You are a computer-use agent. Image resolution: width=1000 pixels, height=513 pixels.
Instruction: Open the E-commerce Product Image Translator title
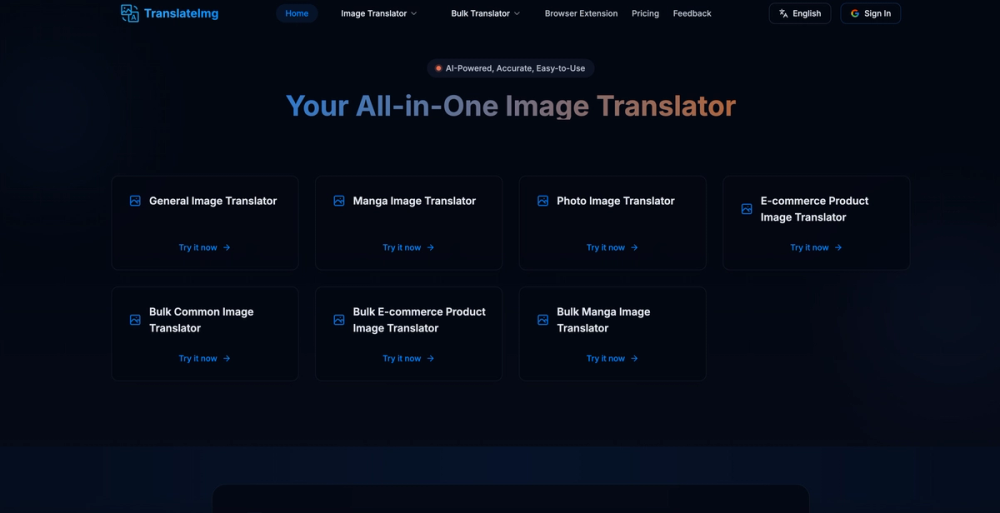pyautogui.click(x=814, y=209)
